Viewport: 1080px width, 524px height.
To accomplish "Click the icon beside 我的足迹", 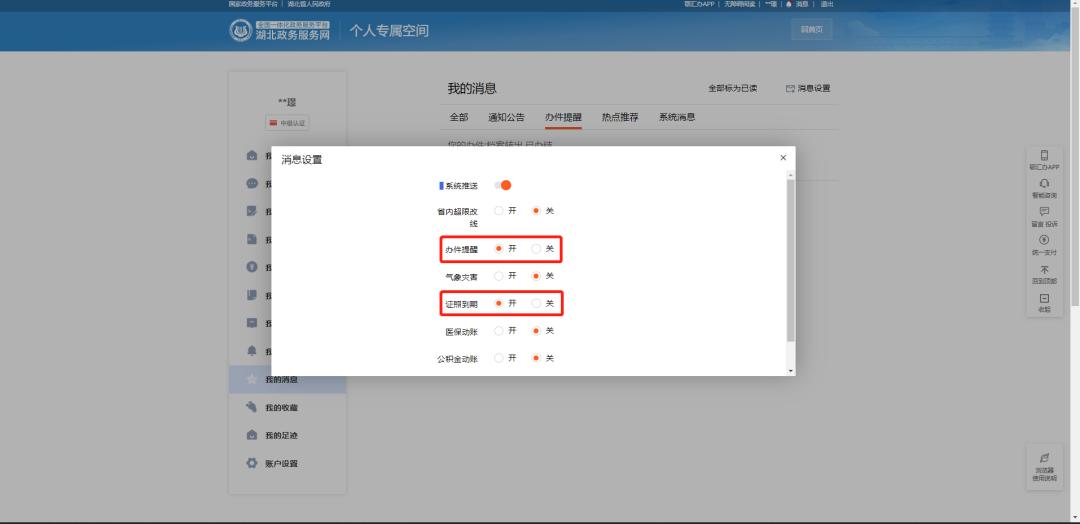I will pyautogui.click(x=252, y=435).
